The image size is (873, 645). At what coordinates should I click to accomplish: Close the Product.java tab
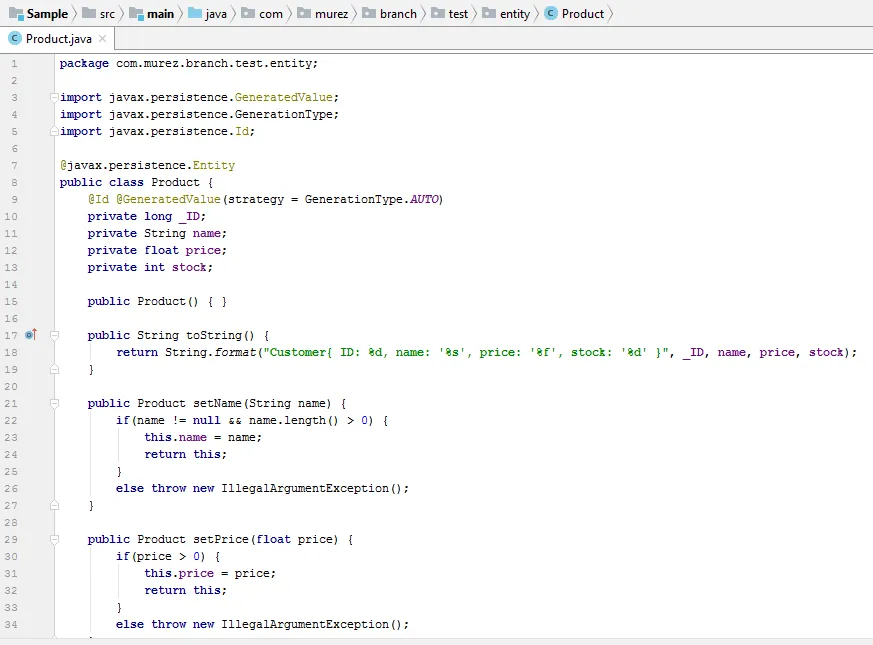click(102, 38)
